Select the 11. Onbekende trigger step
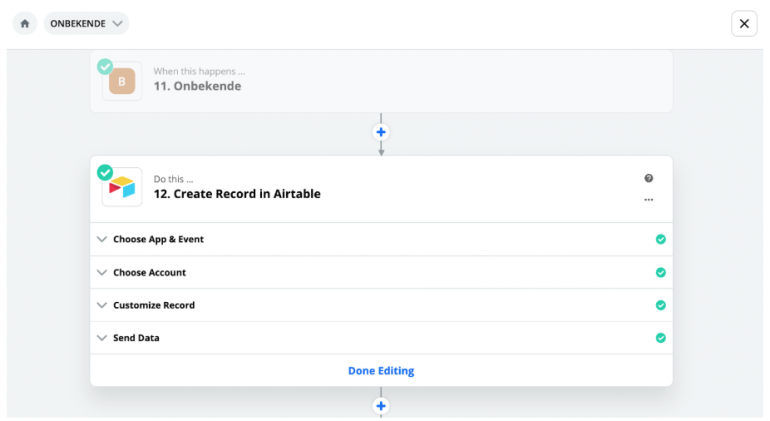 [x=381, y=81]
